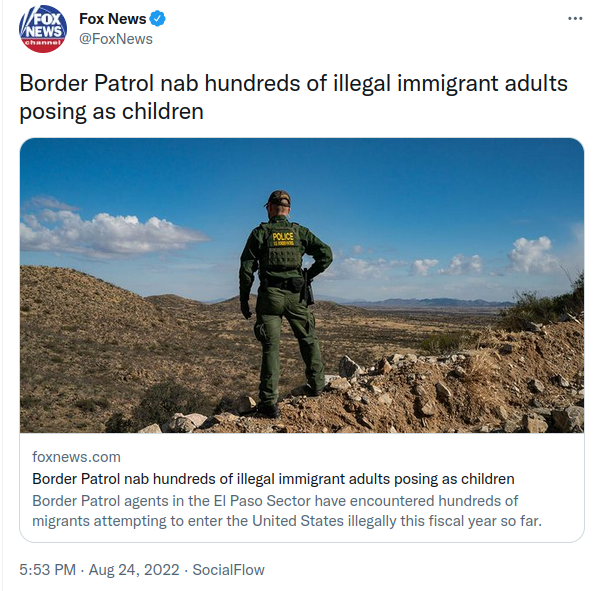Open the tweet's three-dot more menu
This screenshot has height=591, width=600.
tap(575, 18)
